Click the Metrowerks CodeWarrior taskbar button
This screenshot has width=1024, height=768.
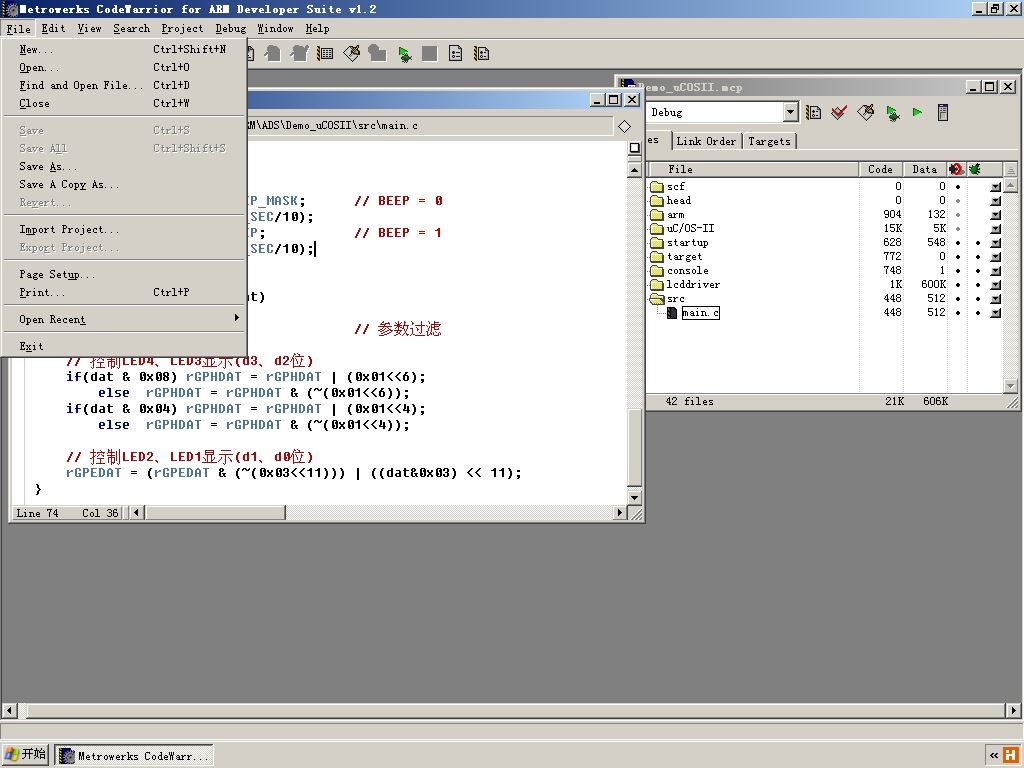pos(134,756)
